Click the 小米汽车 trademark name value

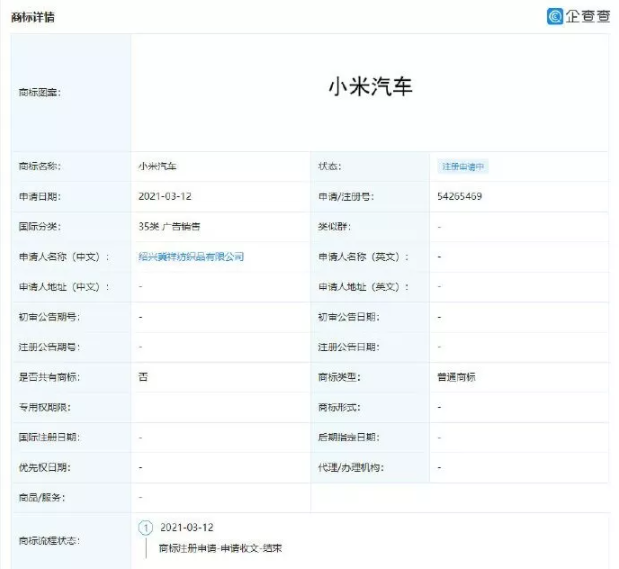coord(159,167)
